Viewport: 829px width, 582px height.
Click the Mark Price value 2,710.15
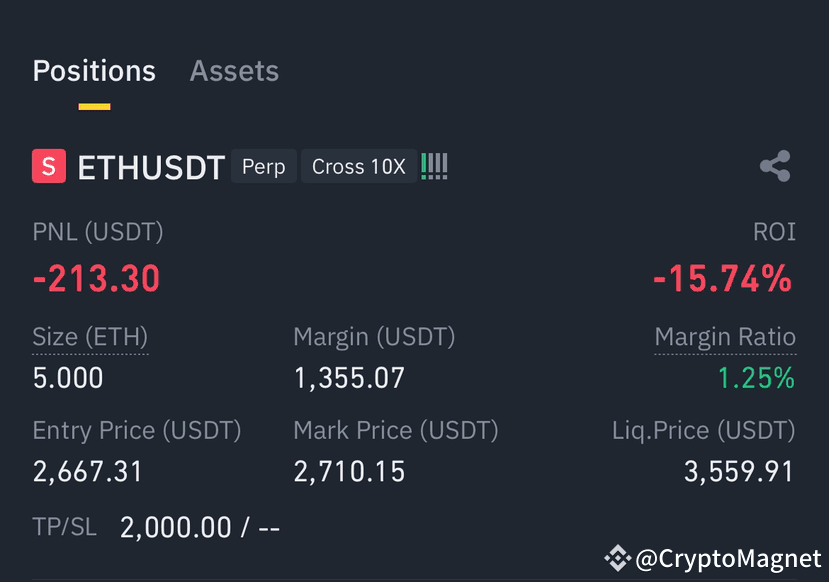[349, 471]
